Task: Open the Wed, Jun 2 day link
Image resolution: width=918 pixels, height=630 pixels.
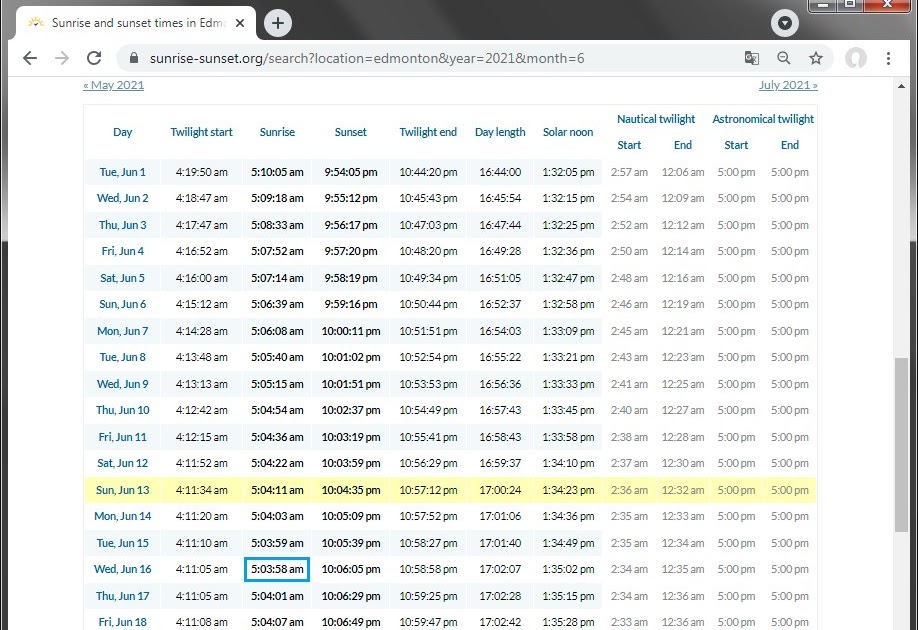Action: (122, 198)
